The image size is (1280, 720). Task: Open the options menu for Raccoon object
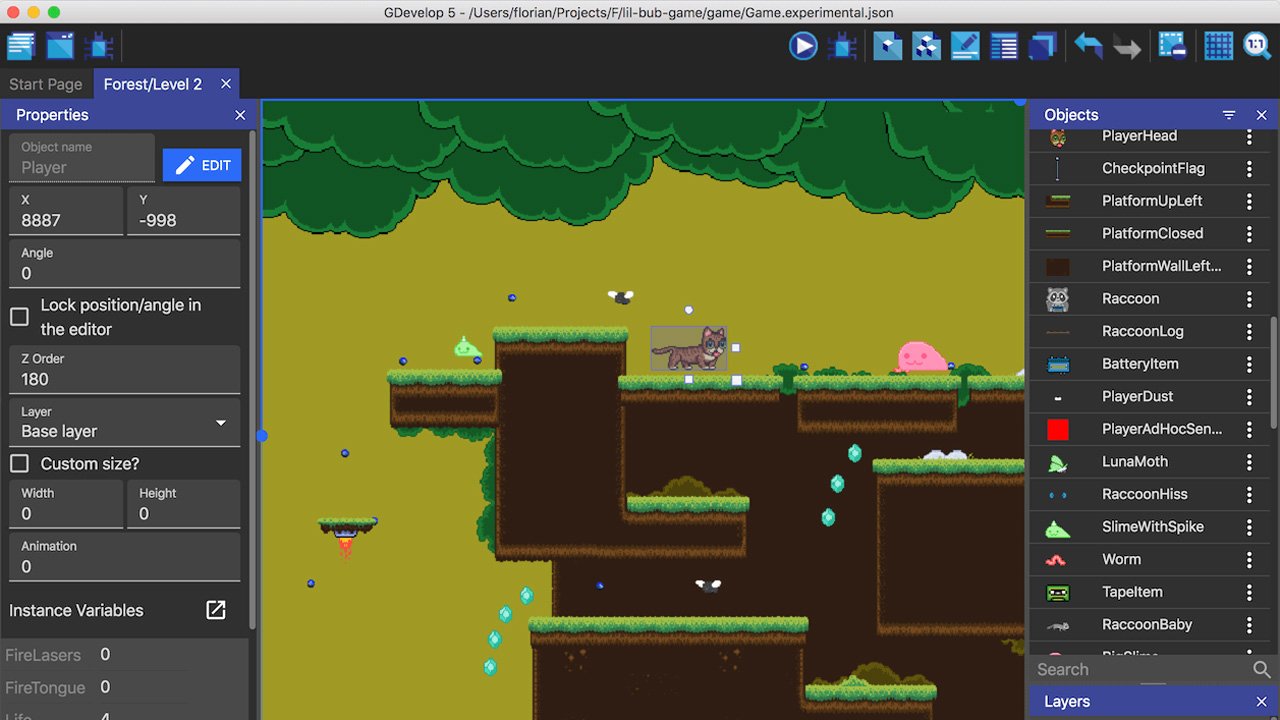tap(1248, 298)
